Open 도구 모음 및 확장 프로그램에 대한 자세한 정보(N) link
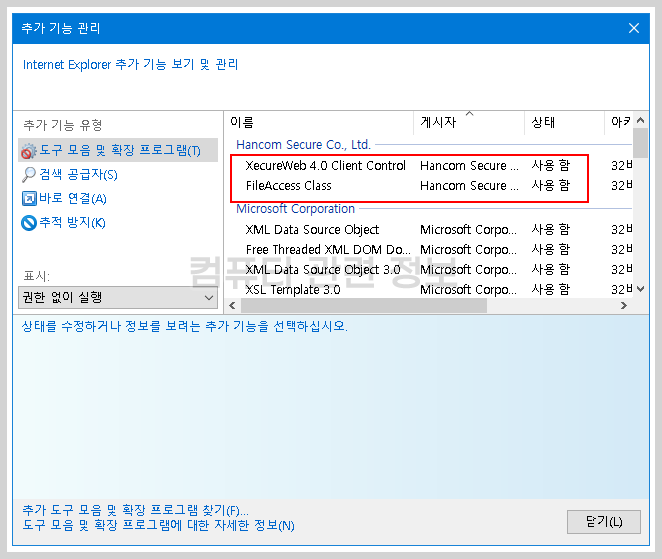The height and width of the screenshot is (559, 662). click(158, 525)
